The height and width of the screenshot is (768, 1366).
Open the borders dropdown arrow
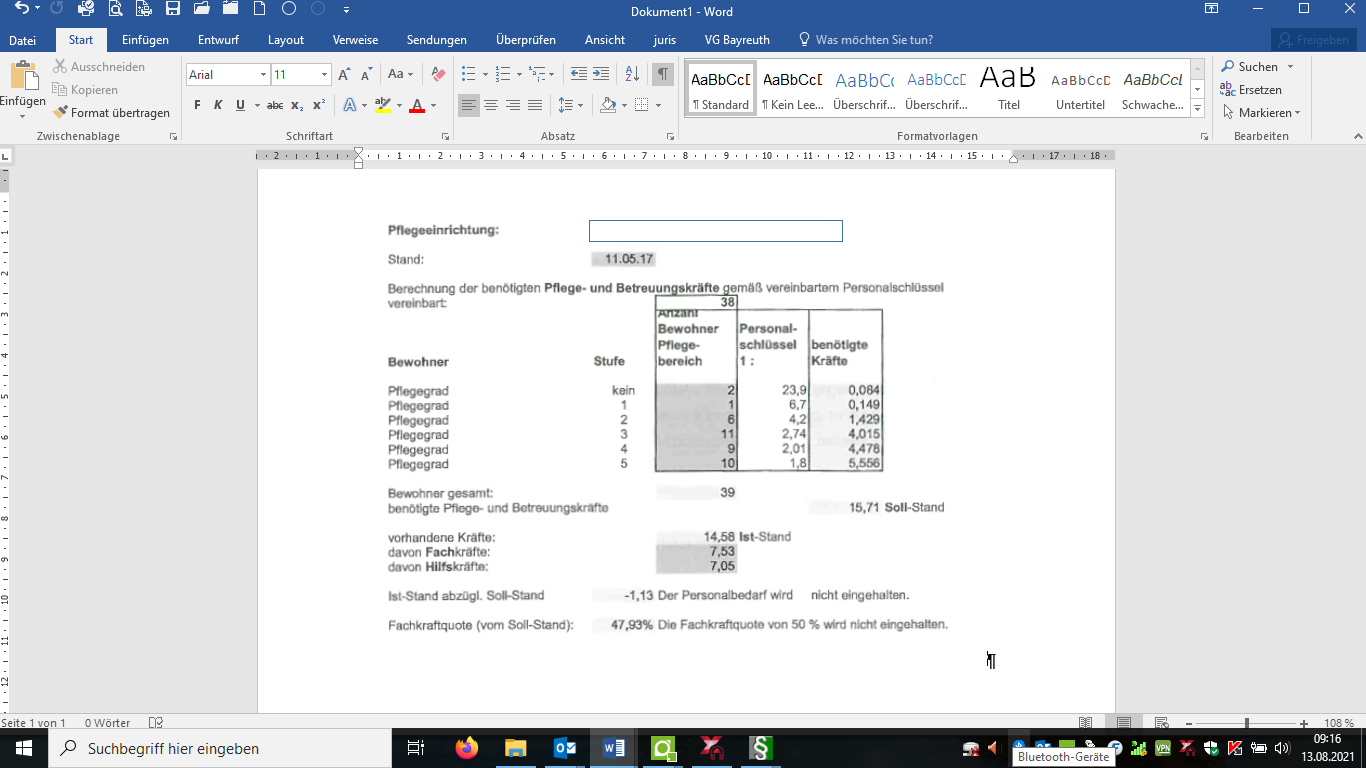pyautogui.click(x=657, y=105)
